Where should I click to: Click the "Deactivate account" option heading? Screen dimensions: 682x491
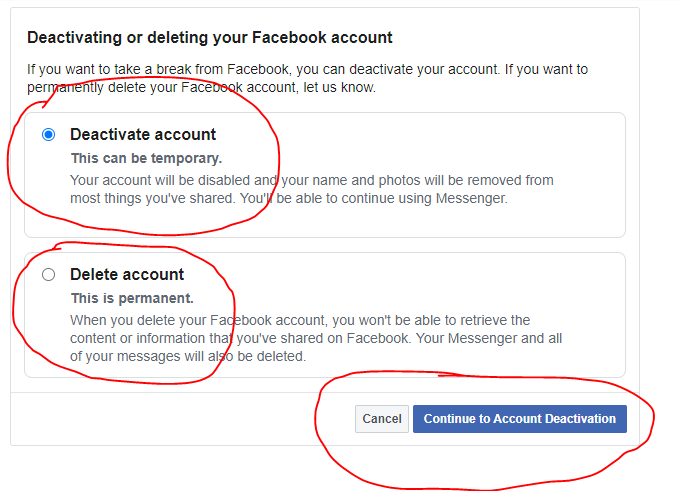[143, 134]
